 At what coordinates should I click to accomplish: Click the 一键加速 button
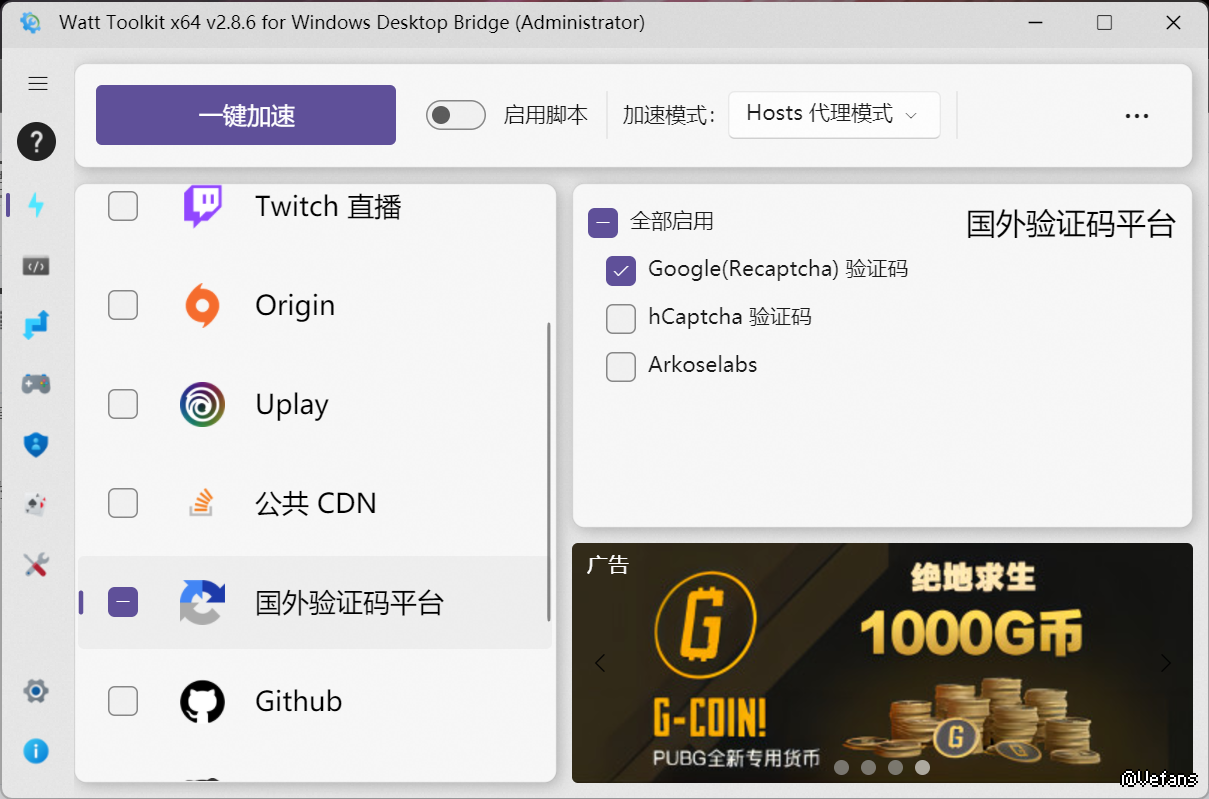246,115
